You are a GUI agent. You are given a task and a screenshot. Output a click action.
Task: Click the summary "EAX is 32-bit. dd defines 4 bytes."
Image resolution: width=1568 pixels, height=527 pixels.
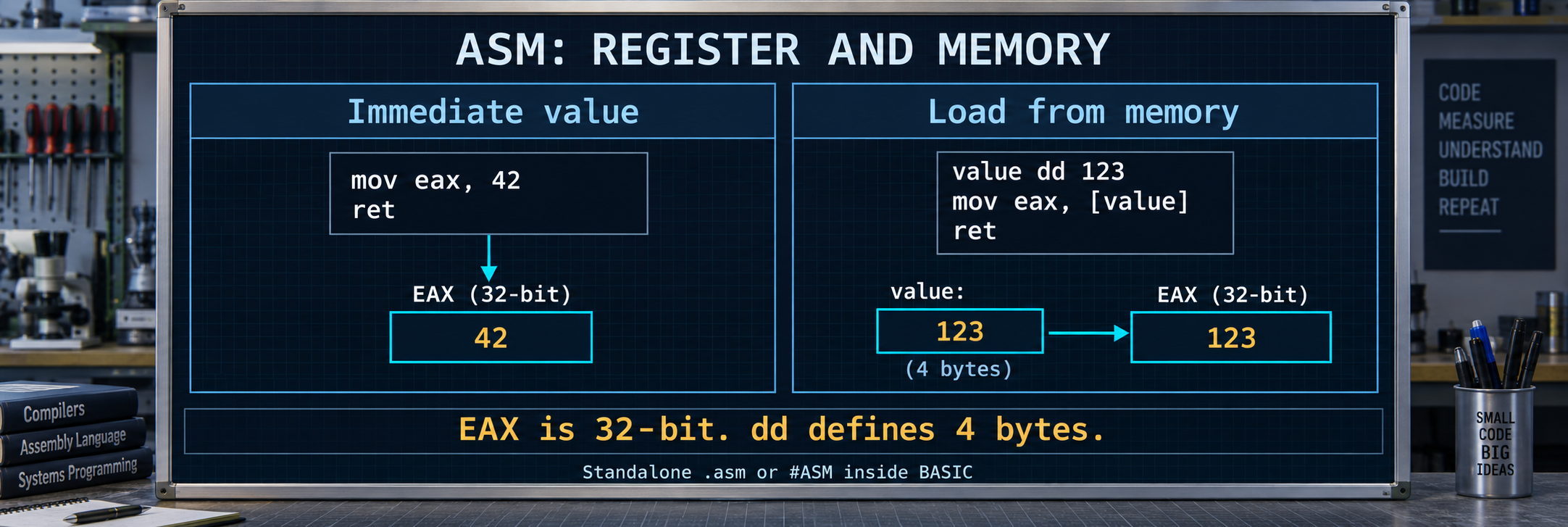[783, 430]
